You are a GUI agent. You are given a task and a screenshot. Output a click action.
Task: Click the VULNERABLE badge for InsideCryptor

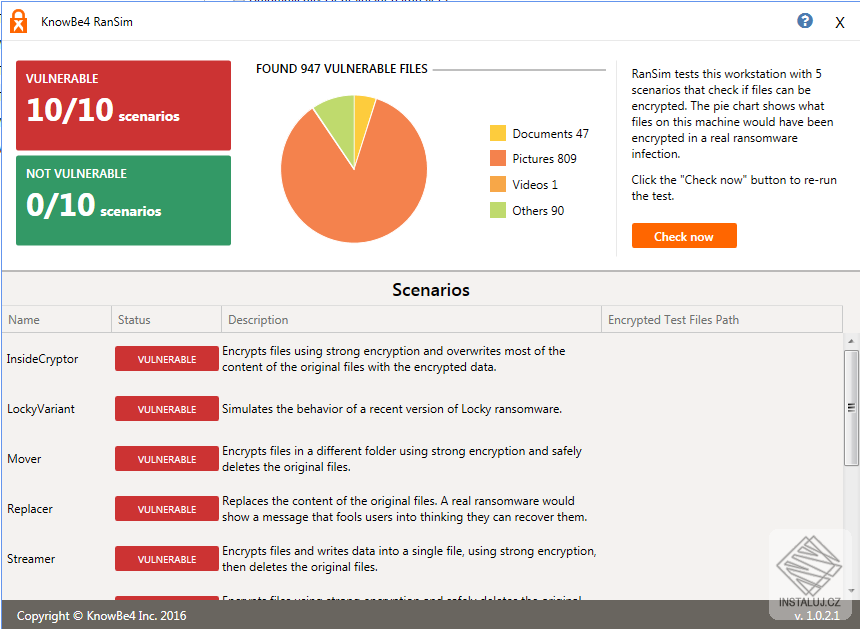point(167,359)
